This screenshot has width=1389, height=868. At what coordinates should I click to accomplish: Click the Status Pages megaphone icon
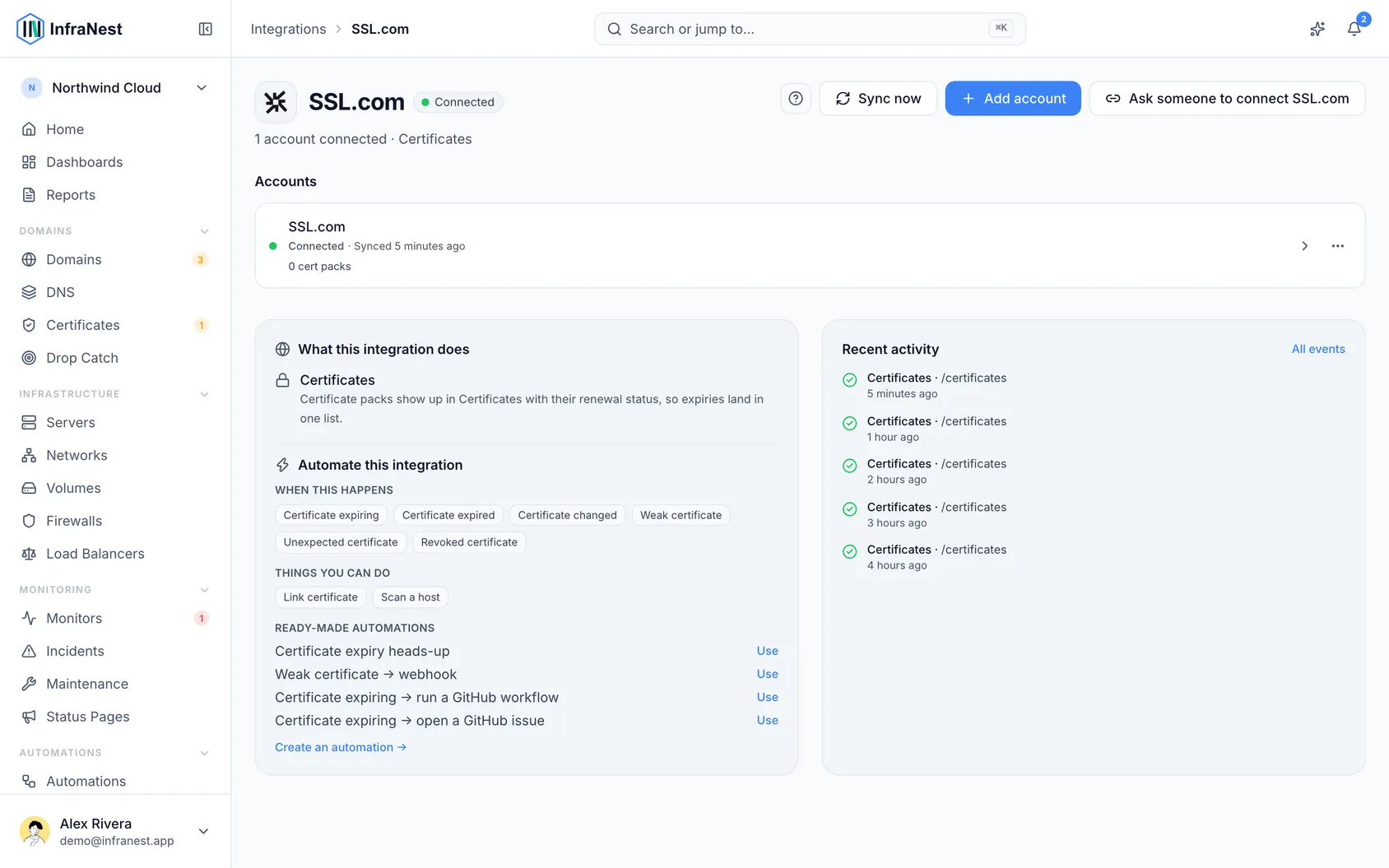coord(29,717)
